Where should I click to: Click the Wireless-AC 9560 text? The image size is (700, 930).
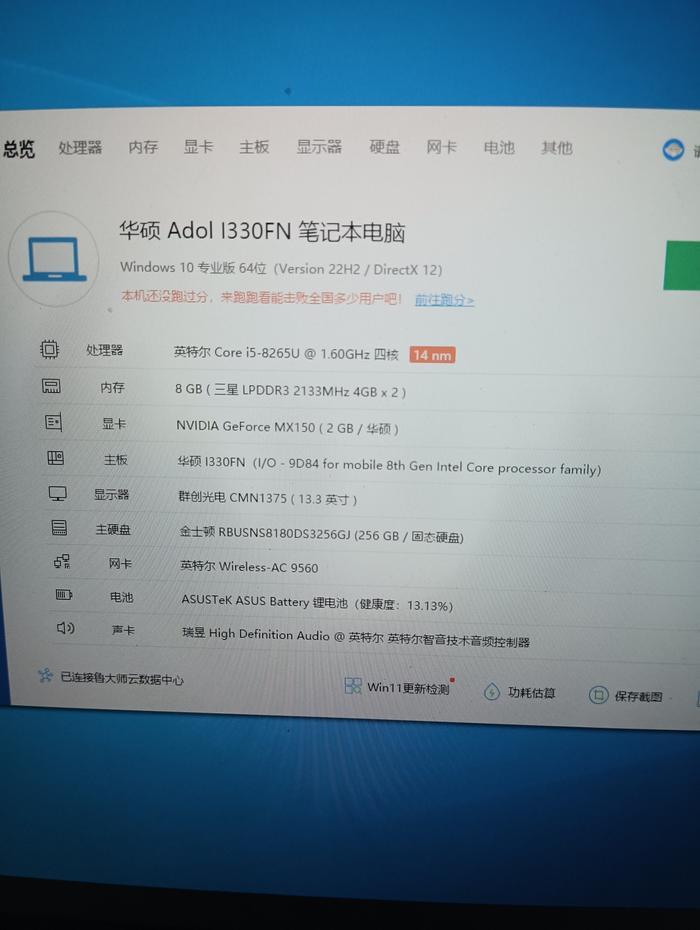[249, 566]
